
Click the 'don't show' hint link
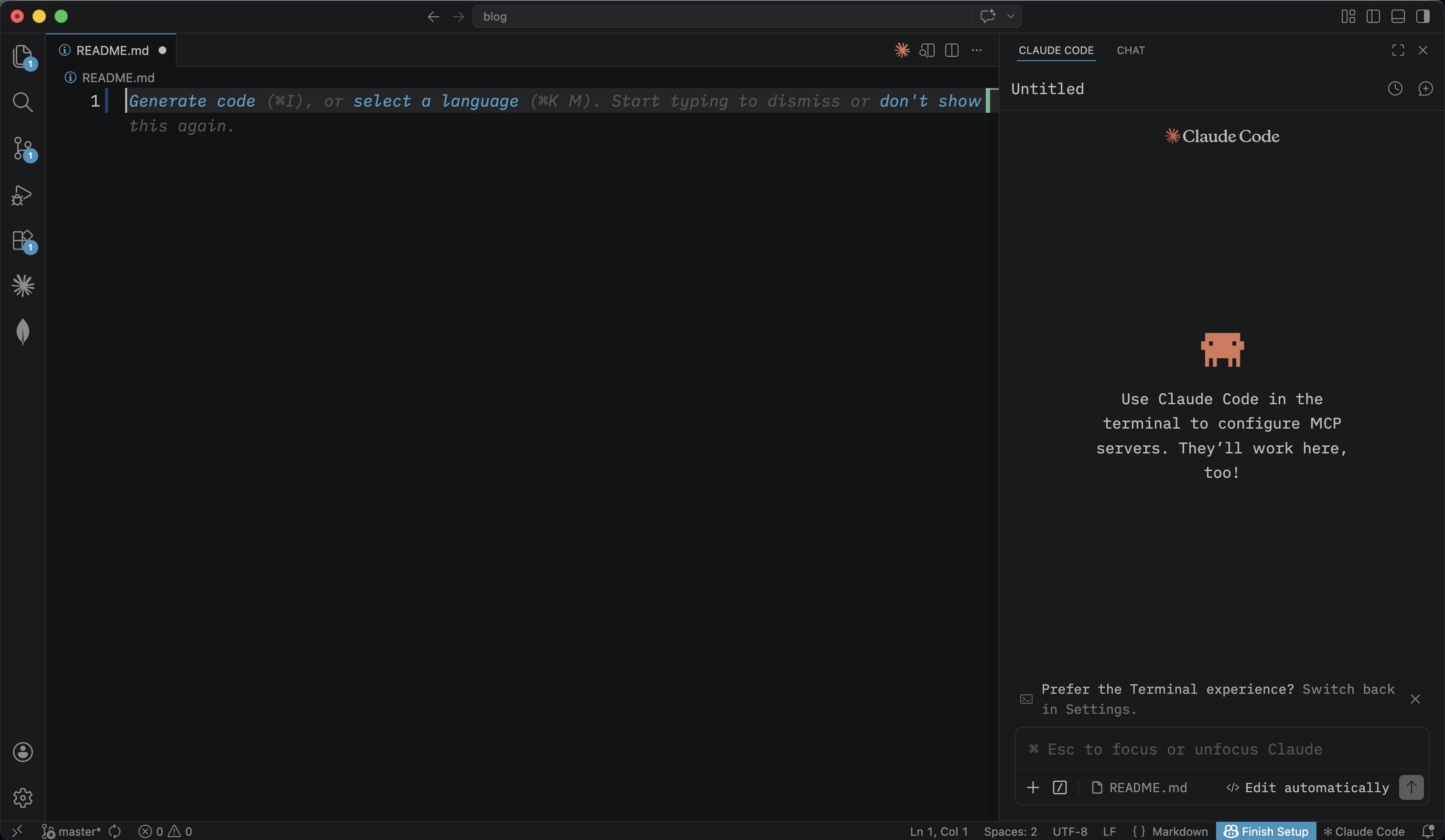pos(929,101)
